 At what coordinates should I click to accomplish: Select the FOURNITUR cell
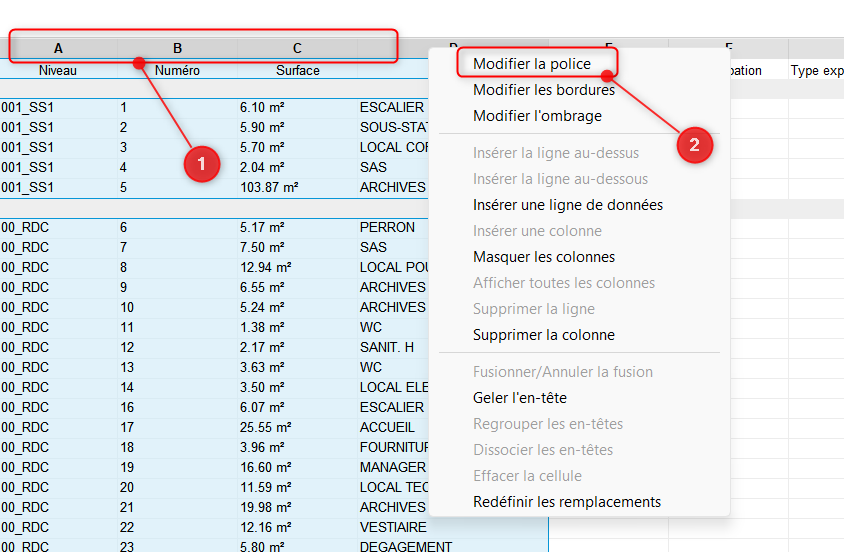[x=393, y=447]
